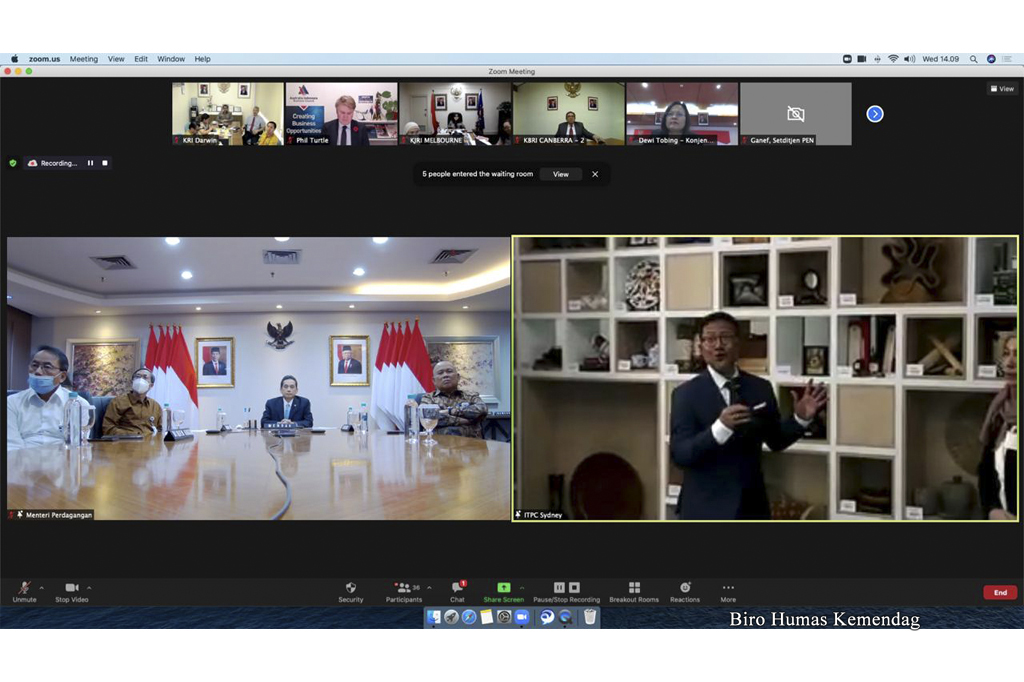The image size is (1024, 682).
Task: Stop recording from bottom toolbar square
Action: coord(574,587)
